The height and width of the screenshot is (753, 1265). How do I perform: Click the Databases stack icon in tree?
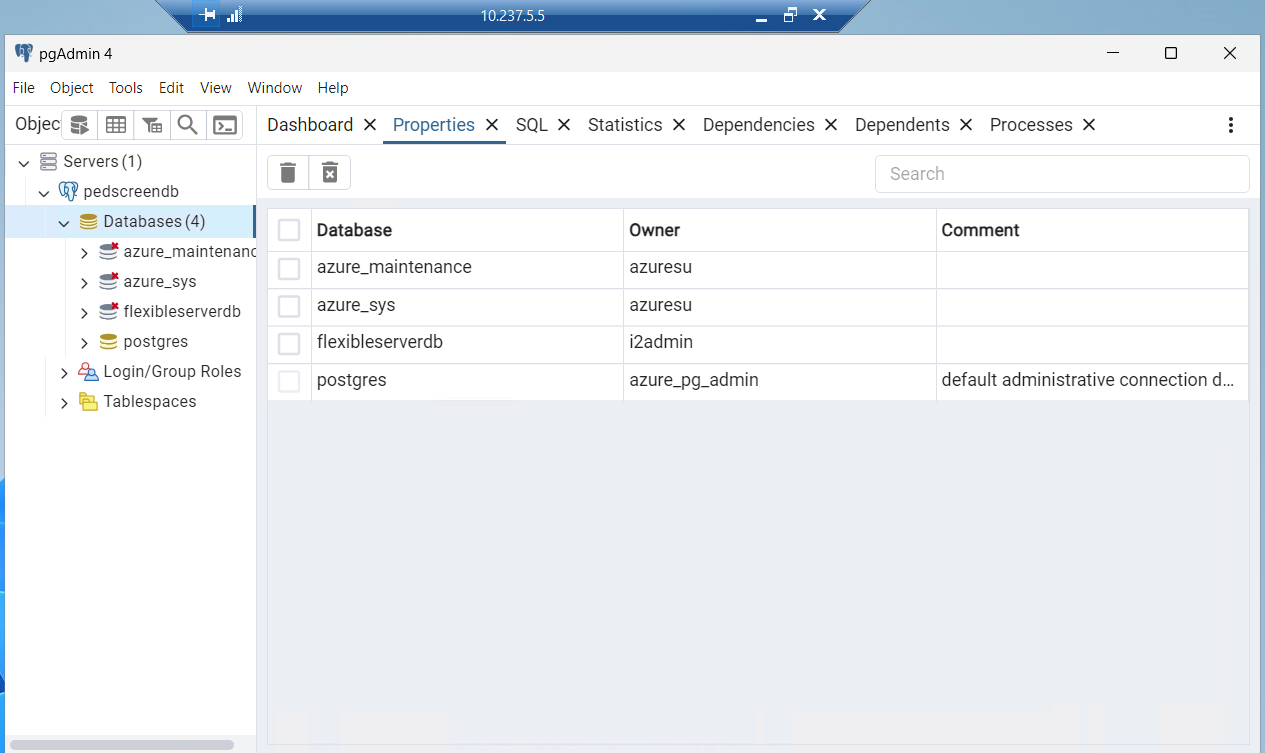tap(88, 221)
